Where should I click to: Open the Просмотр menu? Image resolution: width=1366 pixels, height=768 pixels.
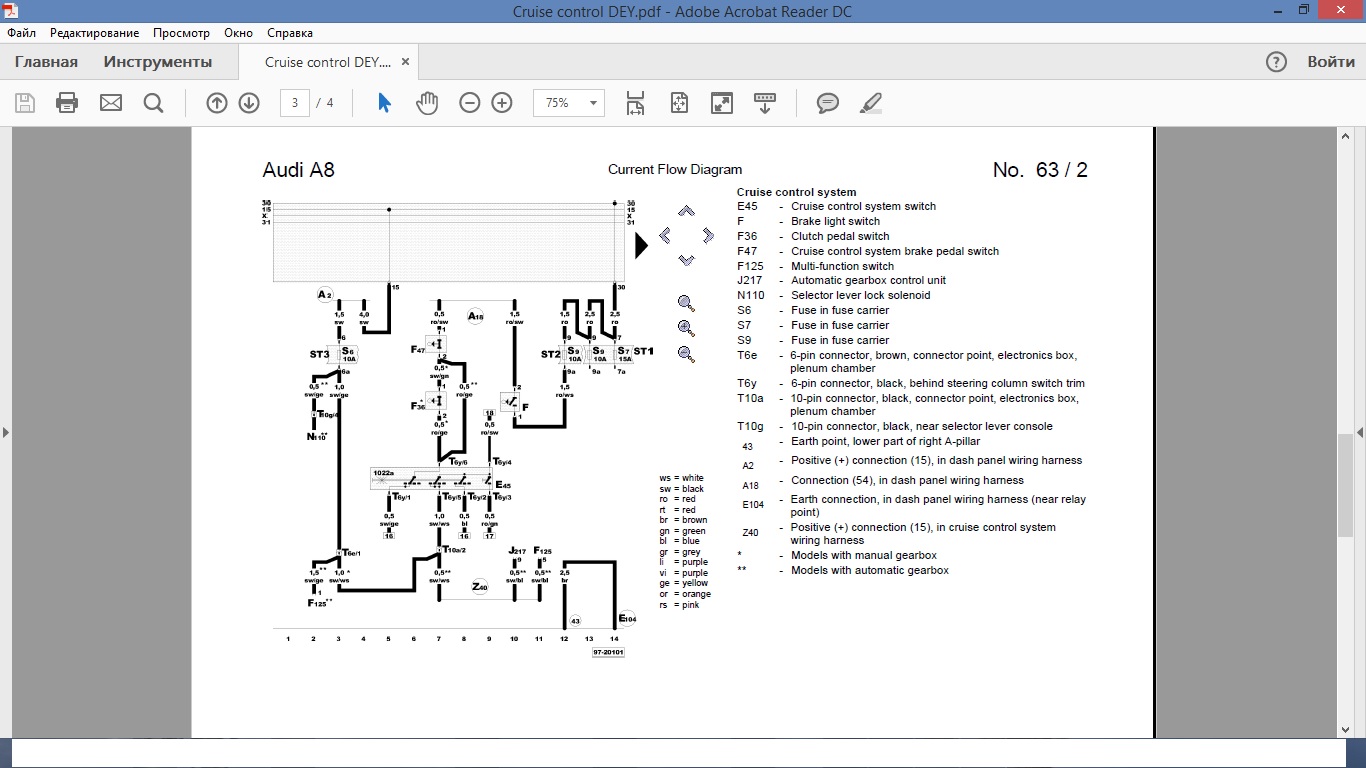tap(181, 33)
